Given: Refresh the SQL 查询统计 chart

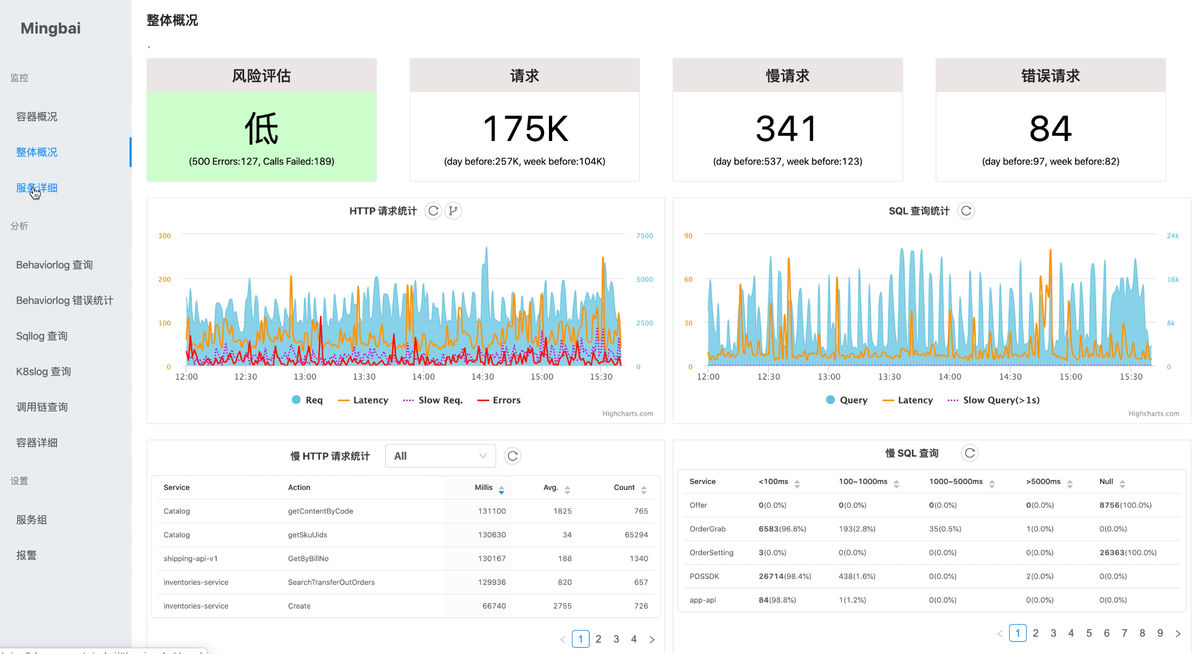Looking at the screenshot, I should tap(966, 211).
